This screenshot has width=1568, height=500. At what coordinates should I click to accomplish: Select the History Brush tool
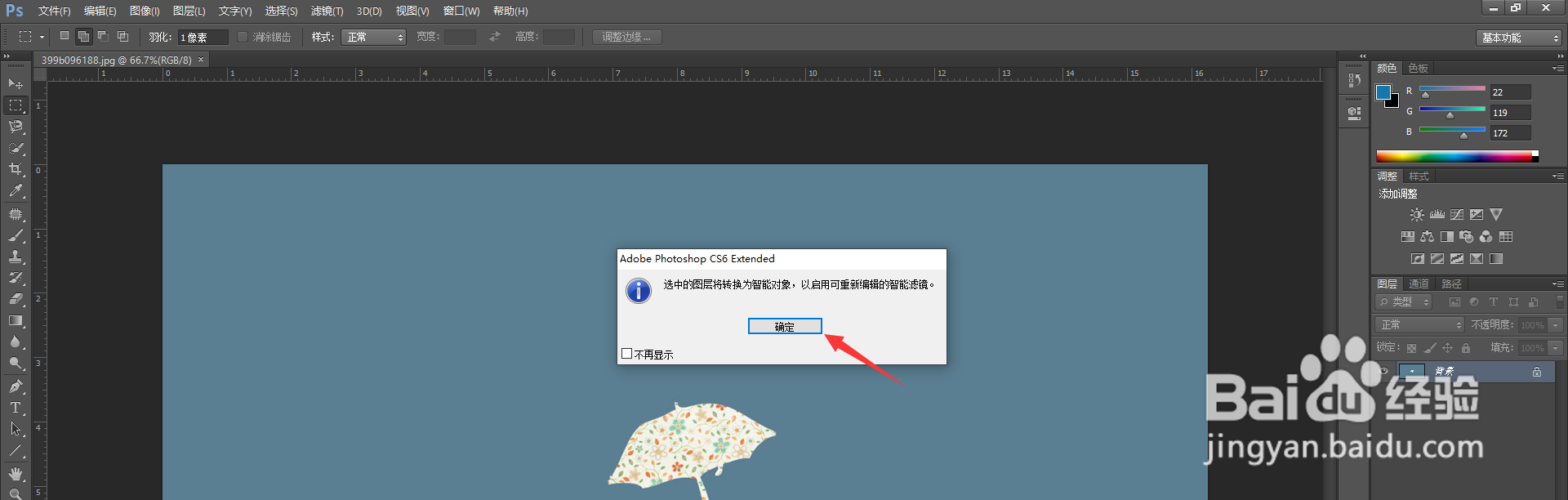coord(16,278)
